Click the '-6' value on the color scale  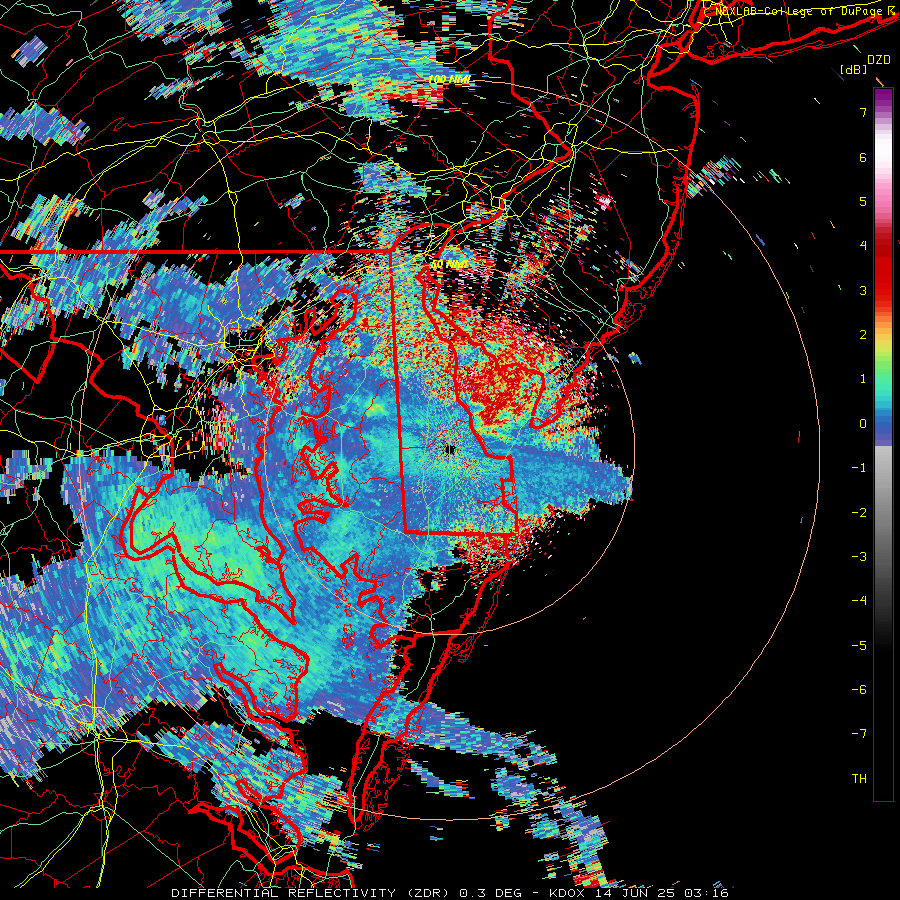(859, 690)
